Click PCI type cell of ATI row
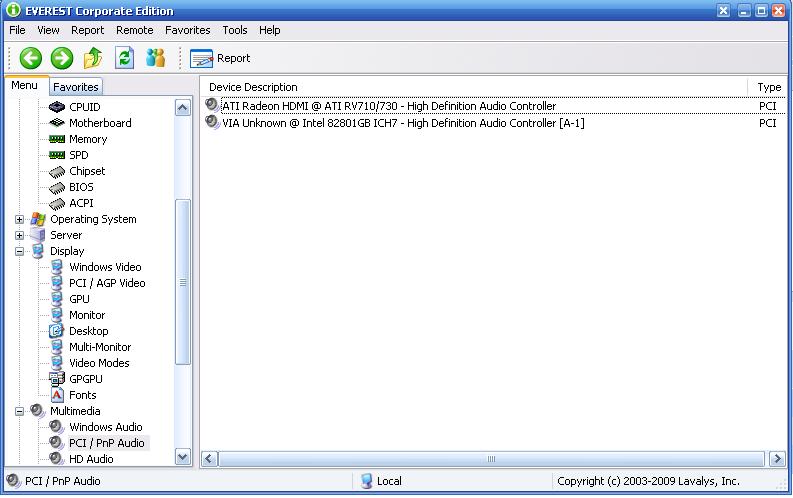793x498 pixels. click(x=767, y=106)
